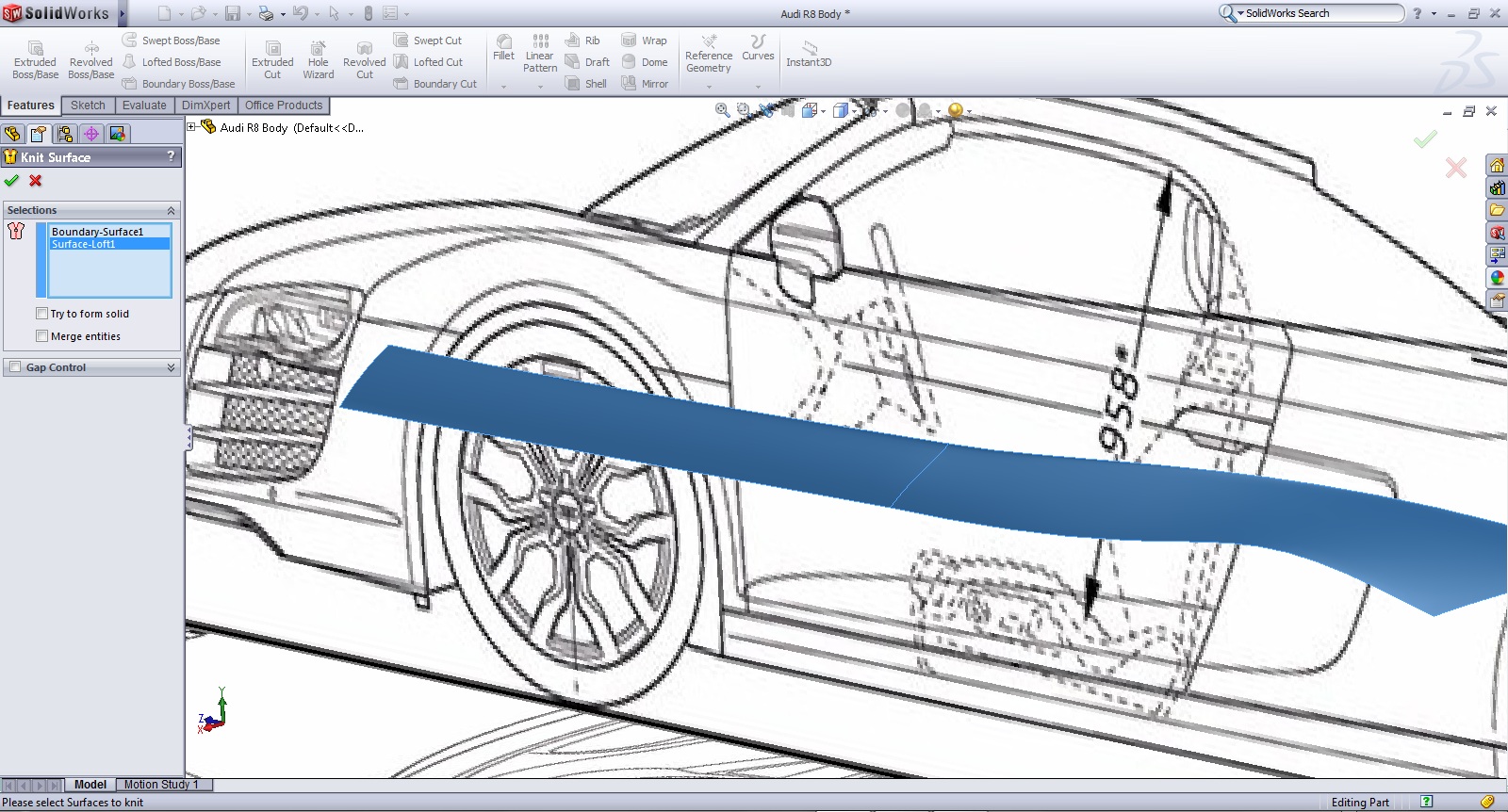Tick the Gap Control checkbox
Image resolution: width=1508 pixels, height=812 pixels.
point(14,367)
